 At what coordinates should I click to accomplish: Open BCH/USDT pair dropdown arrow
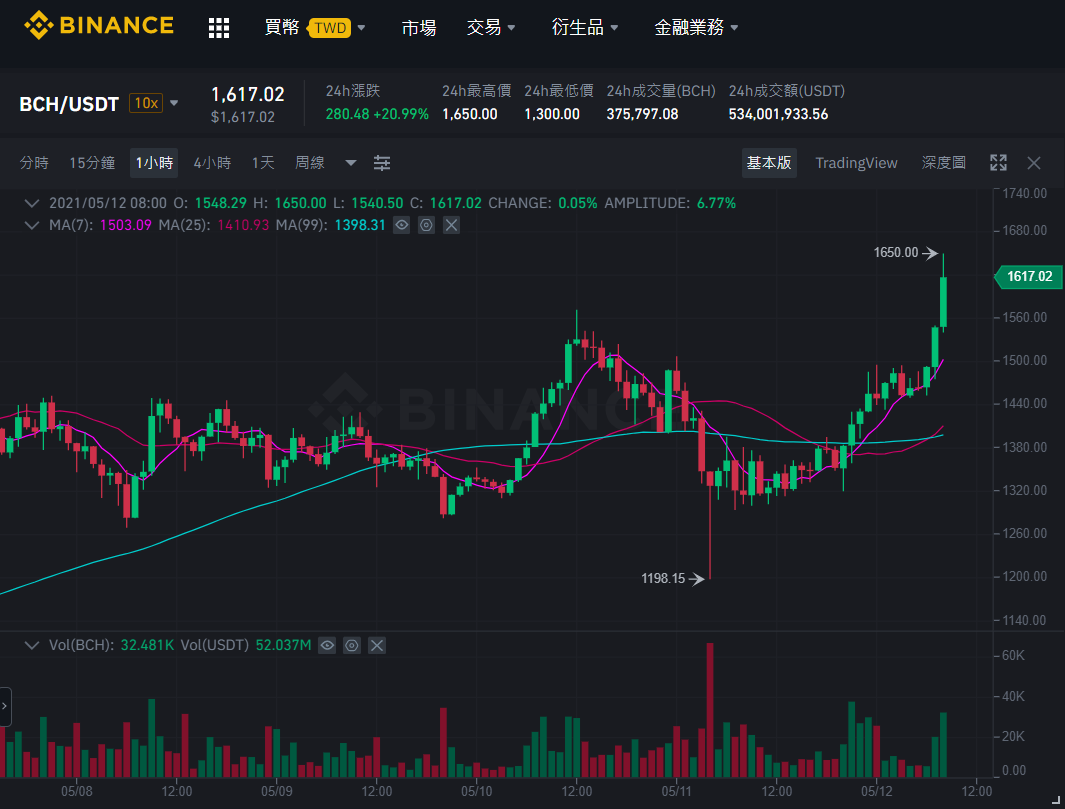[x=175, y=103]
